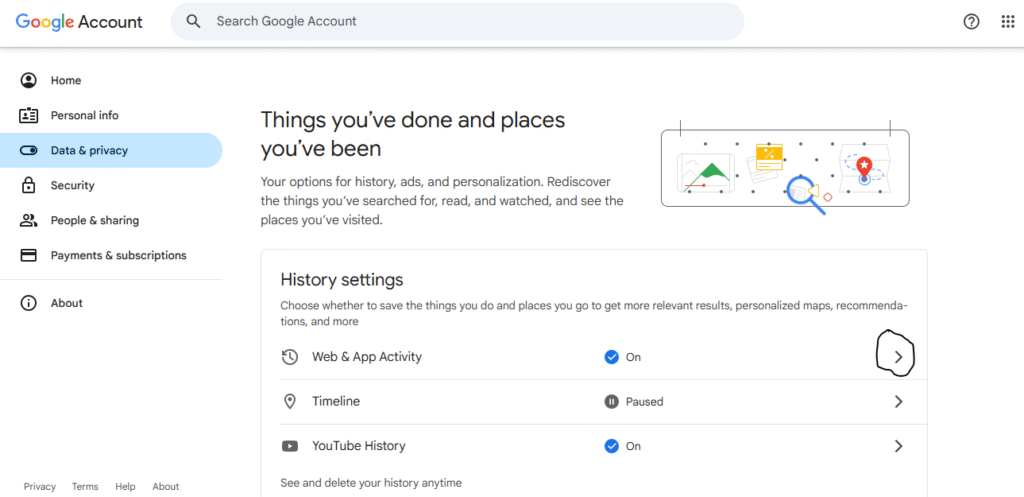Click the Web & App Activity On checkmark
Screen dimensions: 1024x497
point(611,357)
